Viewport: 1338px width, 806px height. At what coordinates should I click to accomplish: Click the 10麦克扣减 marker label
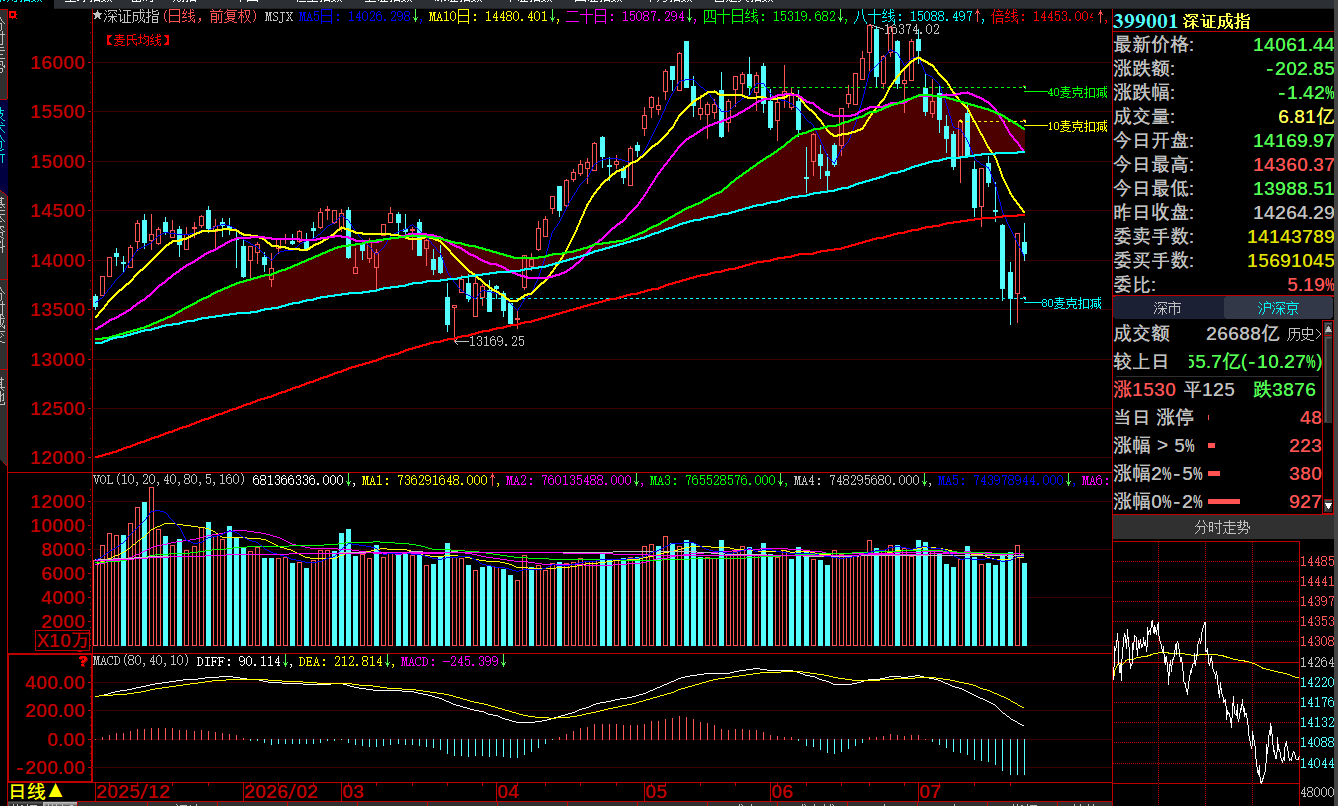click(x=1077, y=126)
